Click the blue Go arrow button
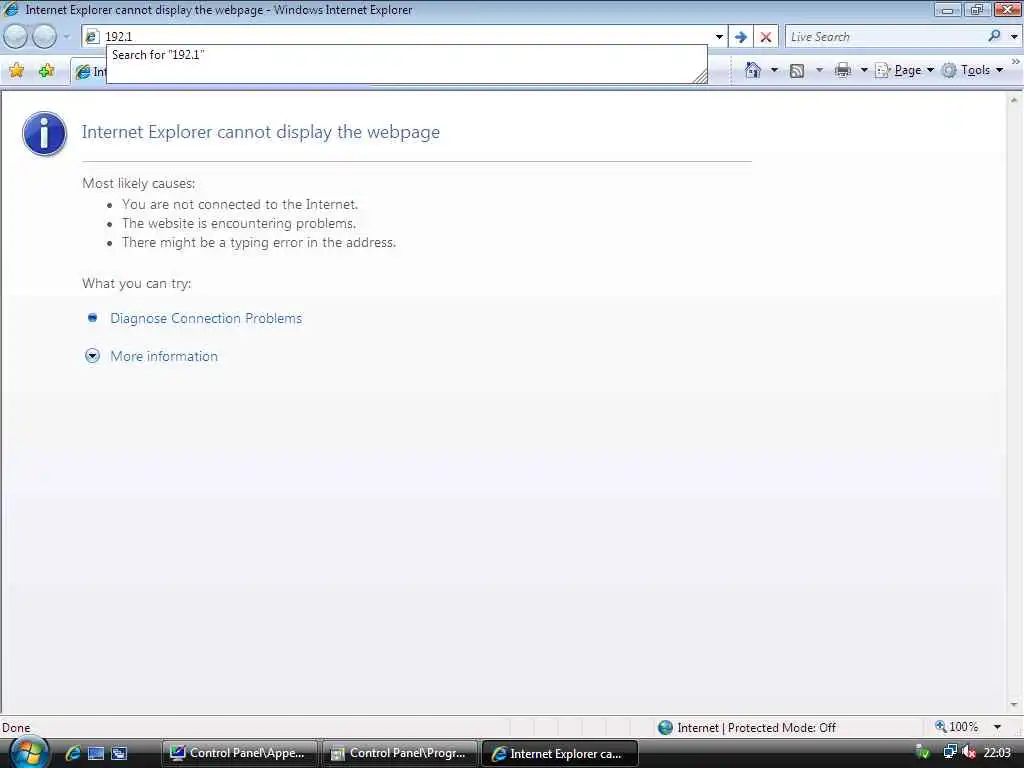Screen dimensions: 1024x768 [741, 37]
